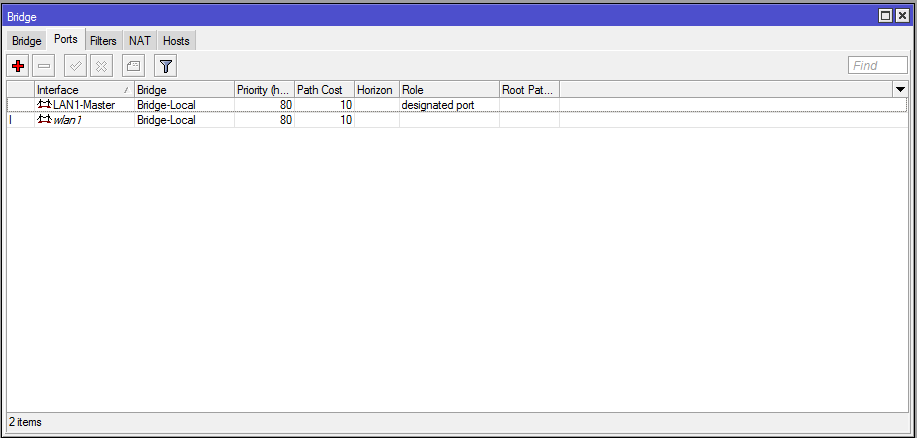Sort by the Path Cost column
Screen dimensions: 917x438
(x=323, y=90)
